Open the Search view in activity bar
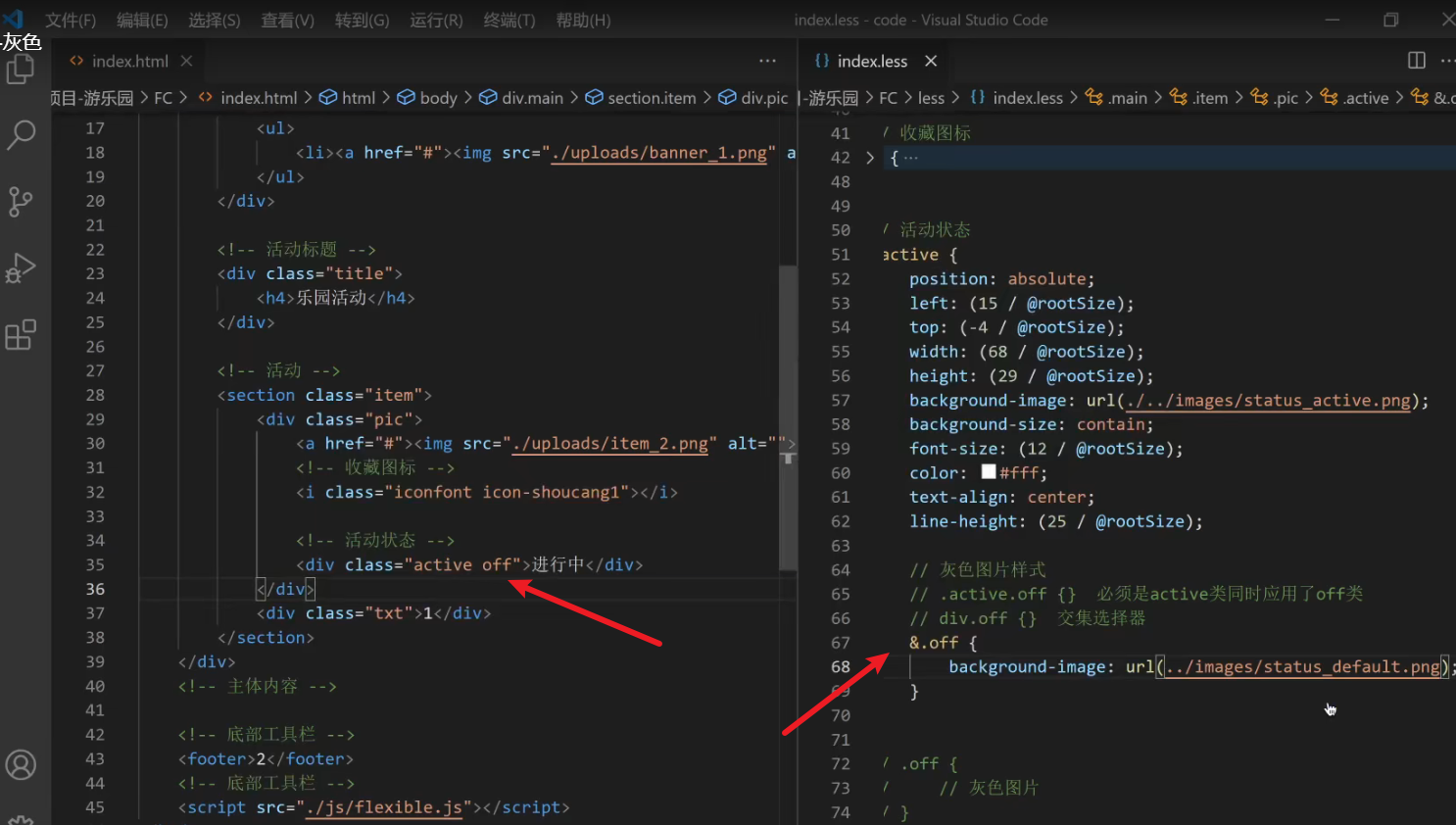 (21, 134)
